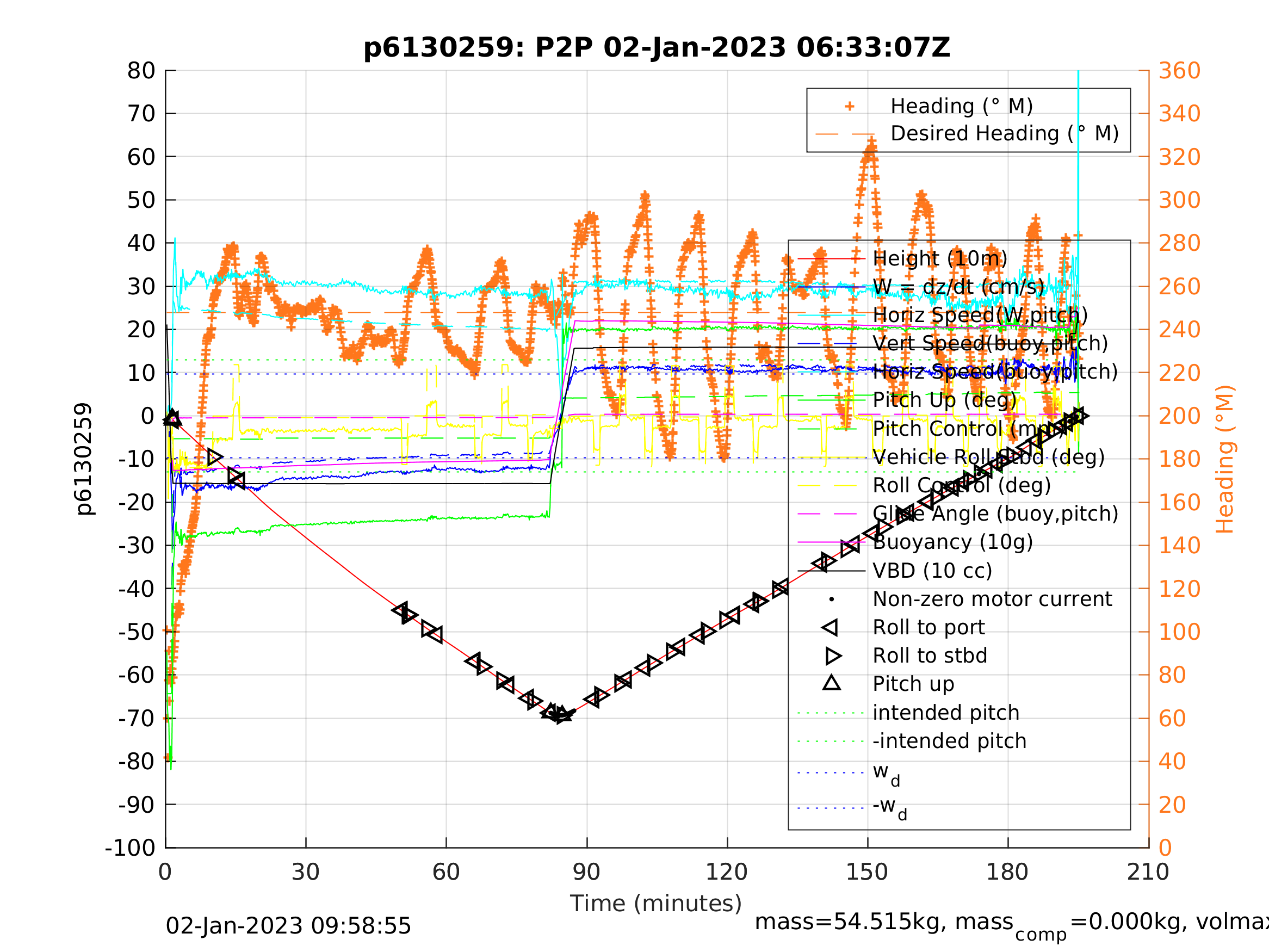Click the left axis tick label 80

point(141,71)
